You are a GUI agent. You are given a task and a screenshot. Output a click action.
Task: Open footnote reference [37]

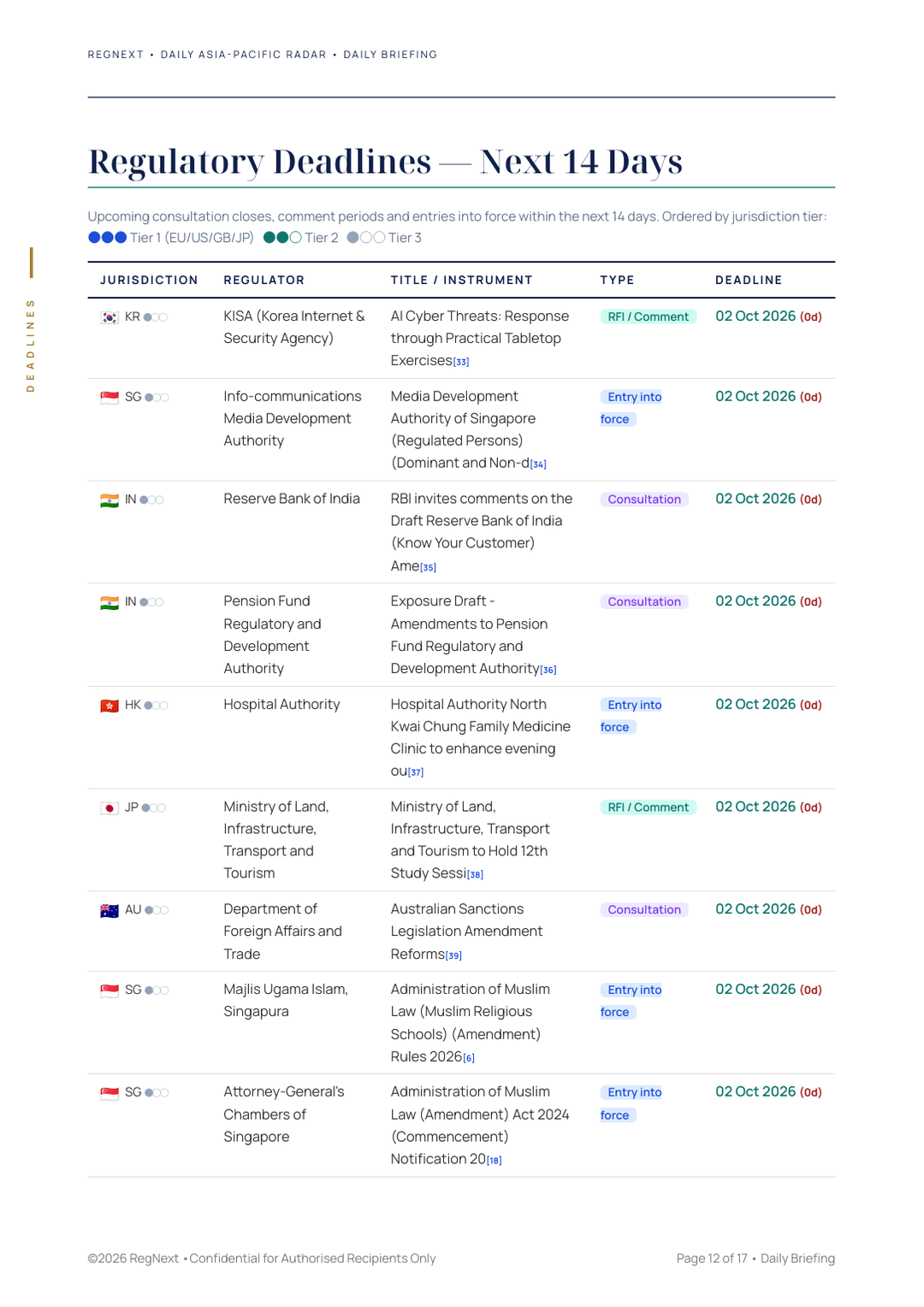(x=416, y=772)
